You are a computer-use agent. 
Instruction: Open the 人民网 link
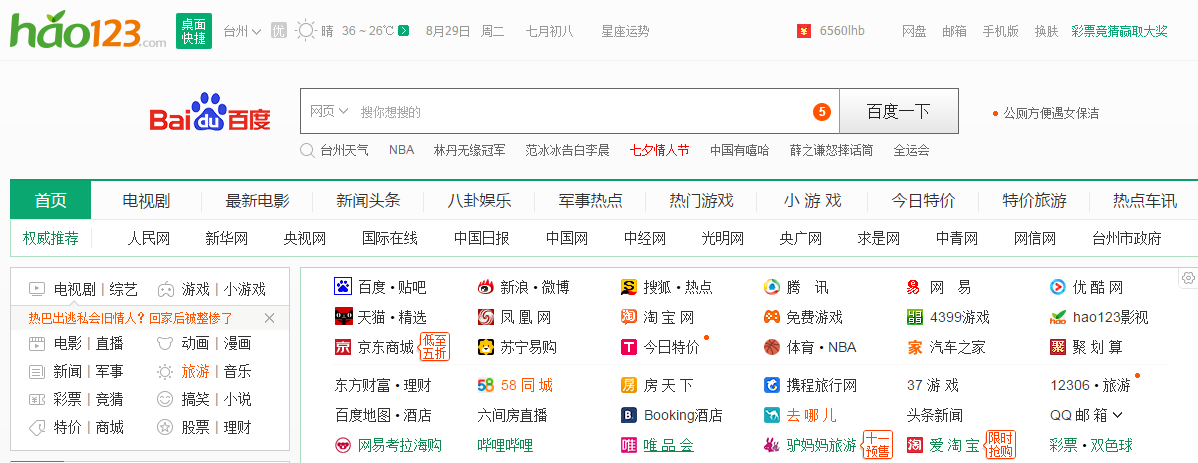pyautogui.click(x=148, y=238)
